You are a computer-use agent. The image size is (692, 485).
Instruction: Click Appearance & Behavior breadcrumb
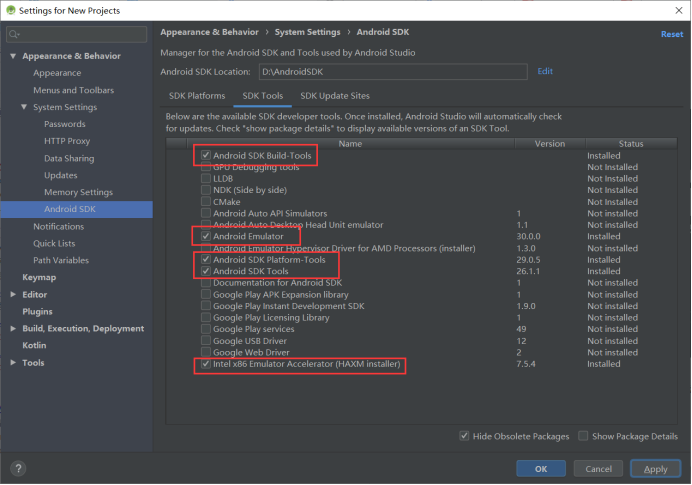coord(209,32)
